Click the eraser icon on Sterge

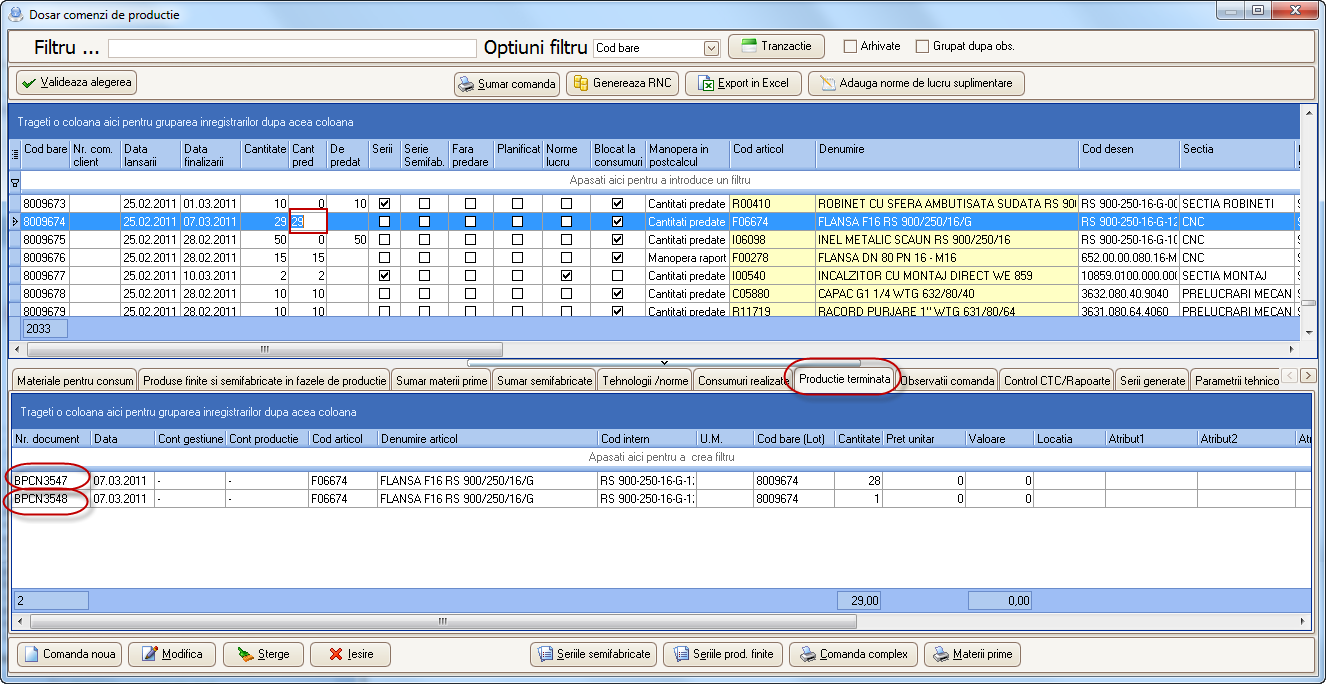tap(244, 655)
